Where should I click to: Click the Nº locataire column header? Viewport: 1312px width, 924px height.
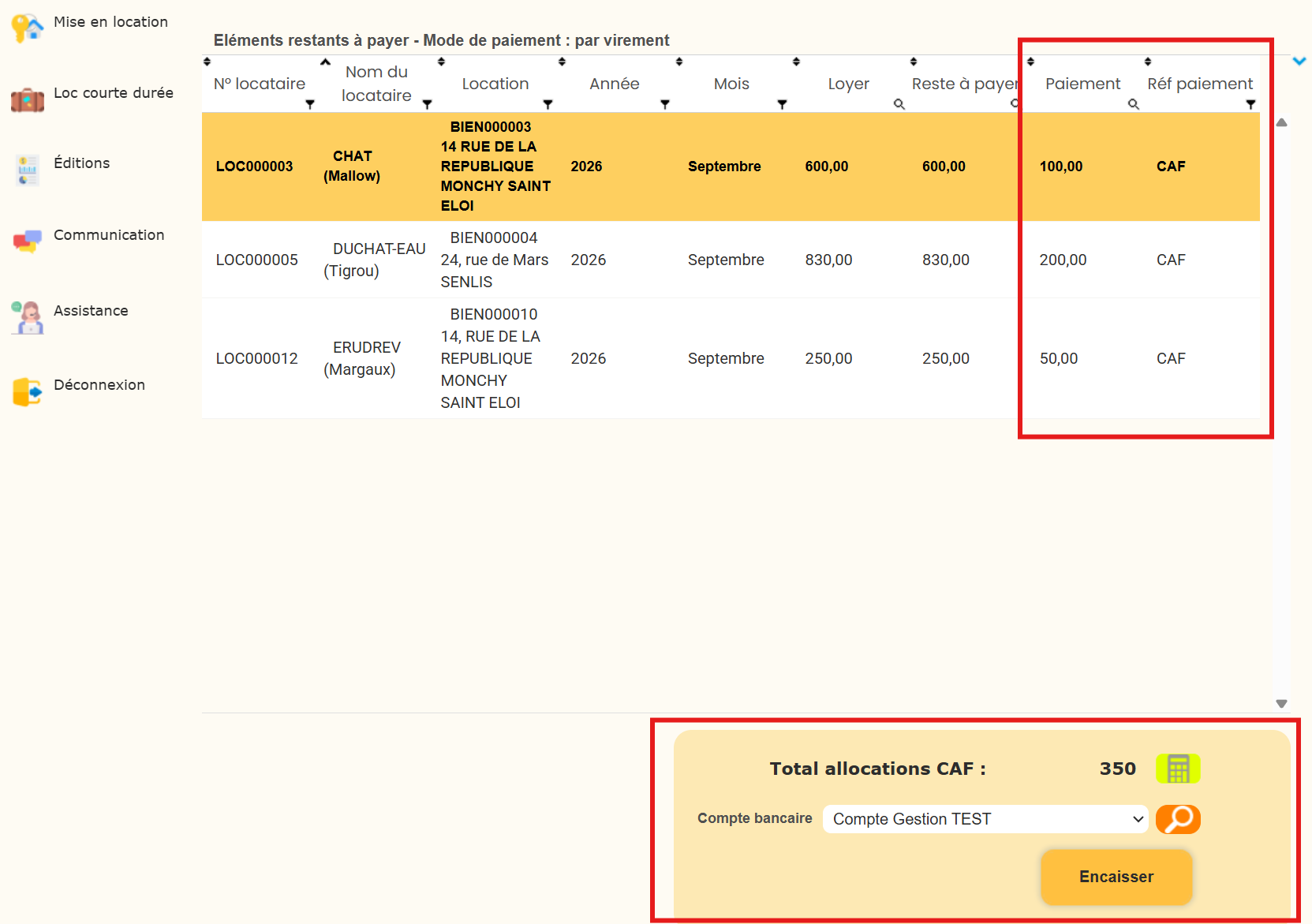tap(260, 84)
